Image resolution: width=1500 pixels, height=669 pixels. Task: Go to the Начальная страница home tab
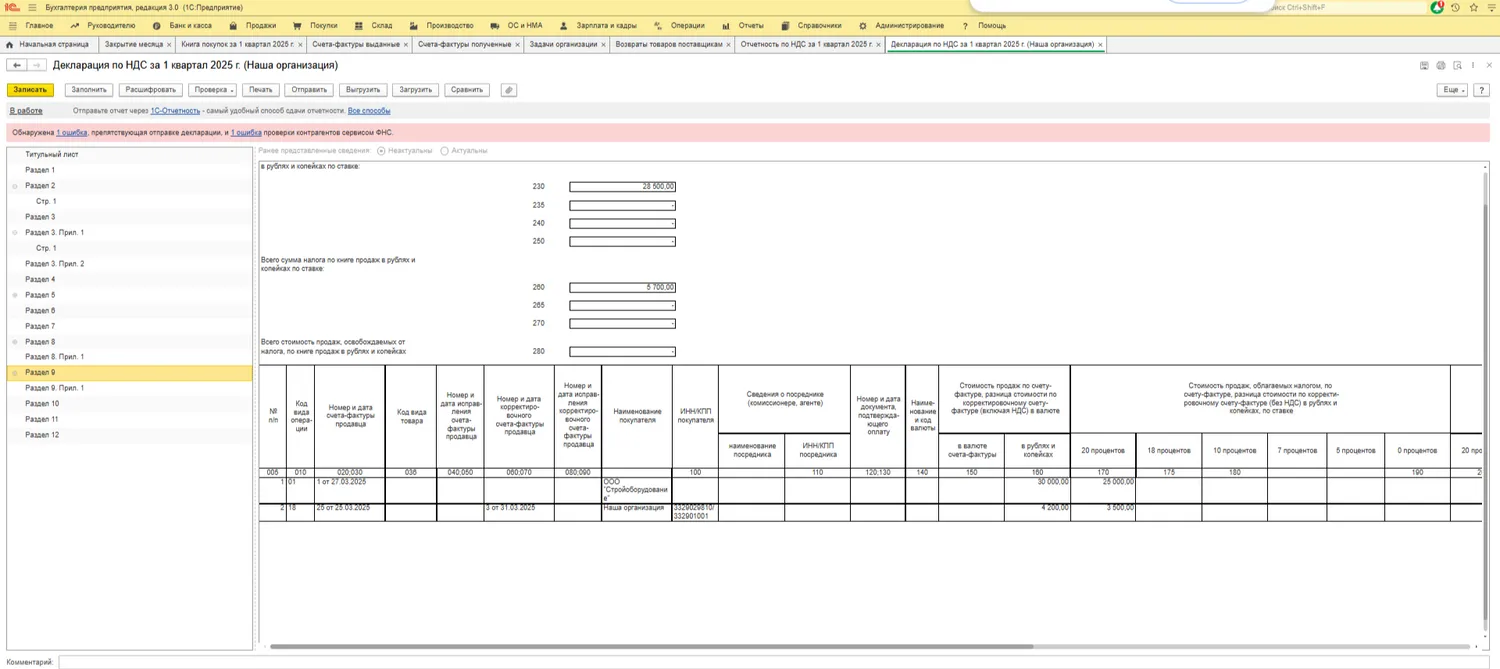tap(48, 45)
